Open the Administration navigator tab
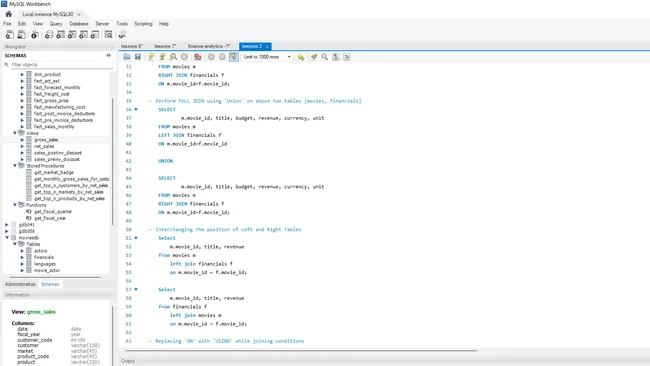This screenshot has width=650, height=366. pyautogui.click(x=20, y=284)
